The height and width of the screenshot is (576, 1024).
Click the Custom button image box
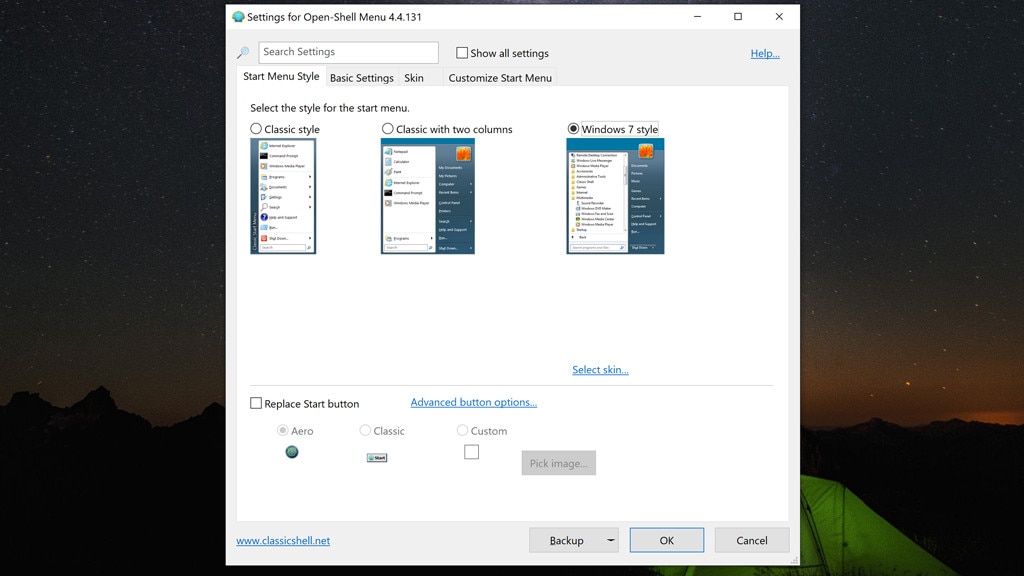470,453
